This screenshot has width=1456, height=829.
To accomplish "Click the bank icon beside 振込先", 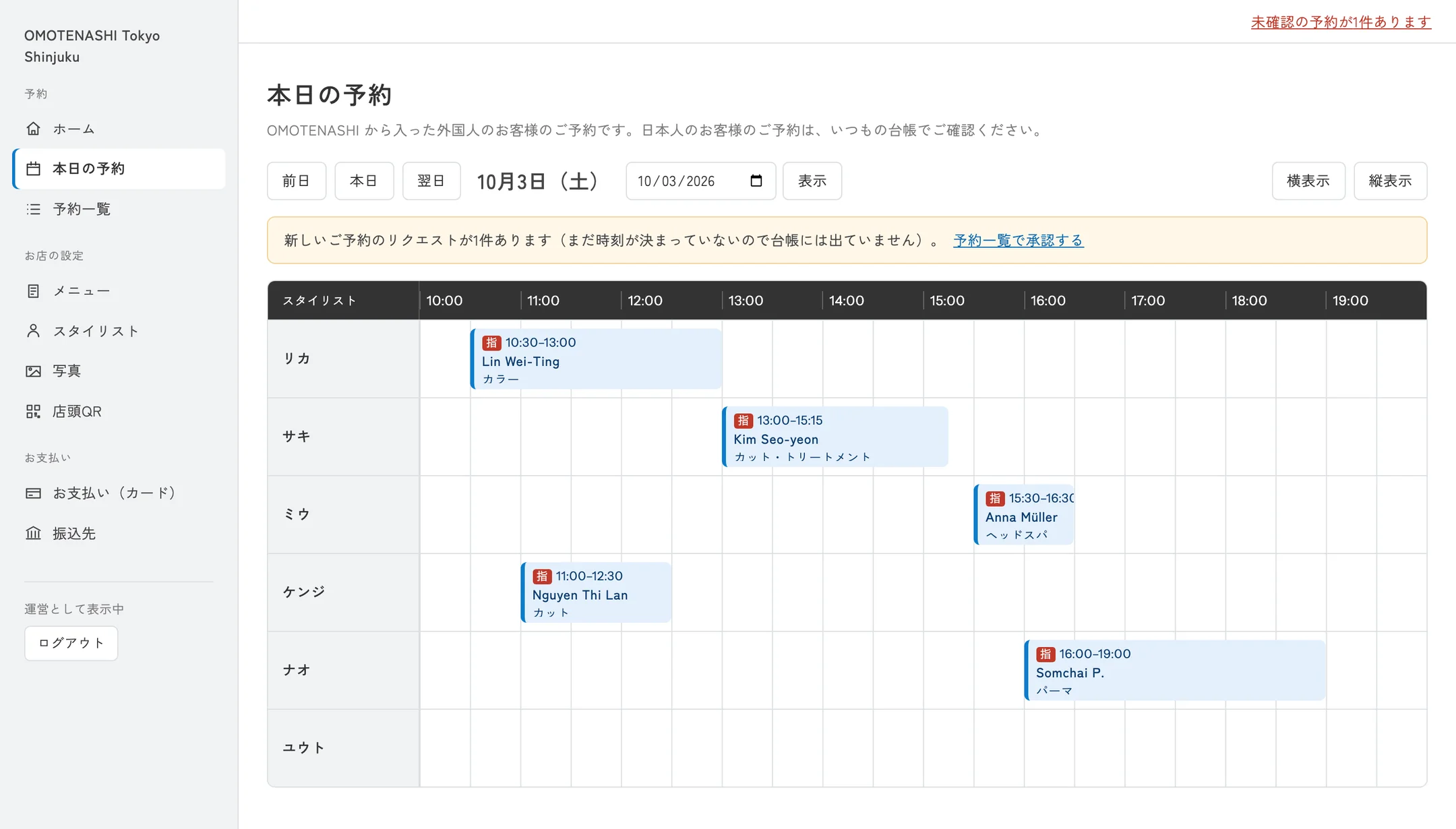I will pyautogui.click(x=33, y=533).
